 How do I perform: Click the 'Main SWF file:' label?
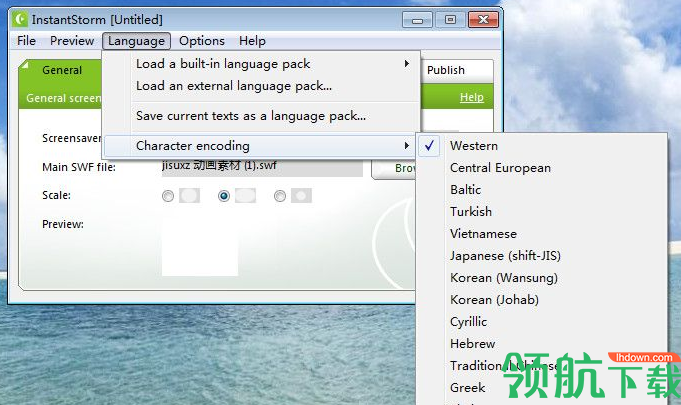point(79,167)
